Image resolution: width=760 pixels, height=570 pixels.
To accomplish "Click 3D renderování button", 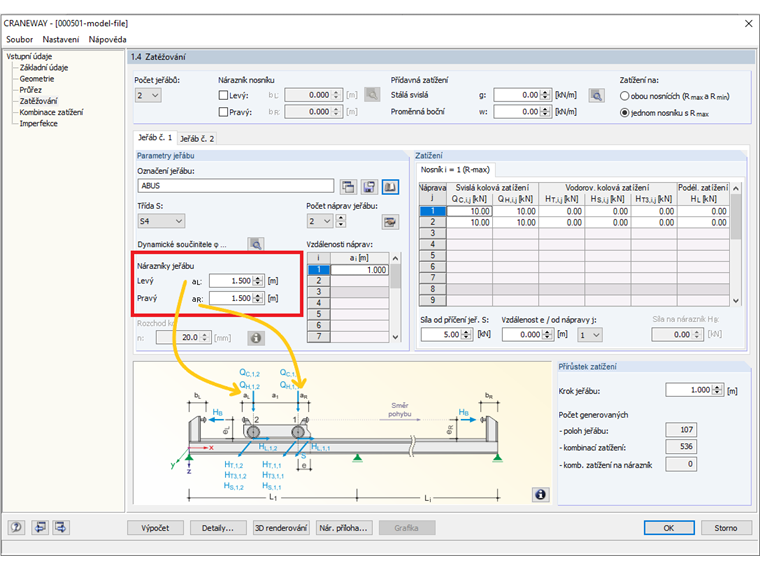I will (281, 528).
